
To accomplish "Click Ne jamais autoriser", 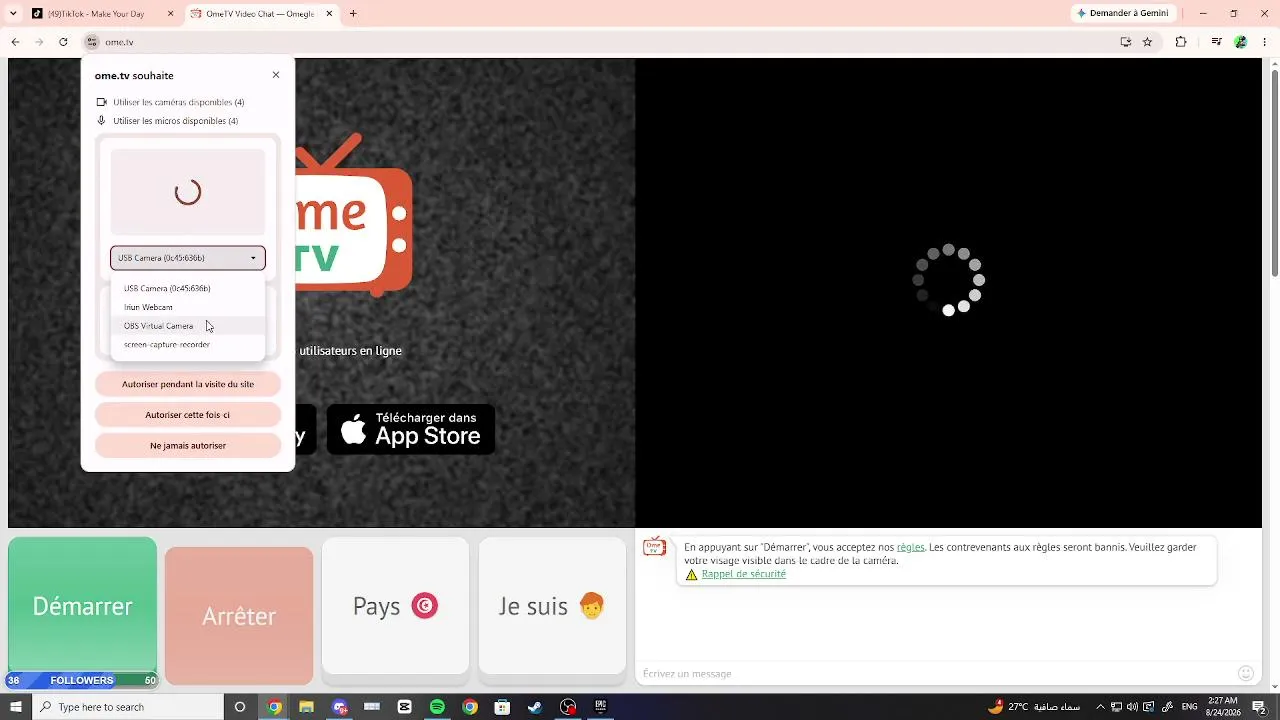I will coord(188,446).
